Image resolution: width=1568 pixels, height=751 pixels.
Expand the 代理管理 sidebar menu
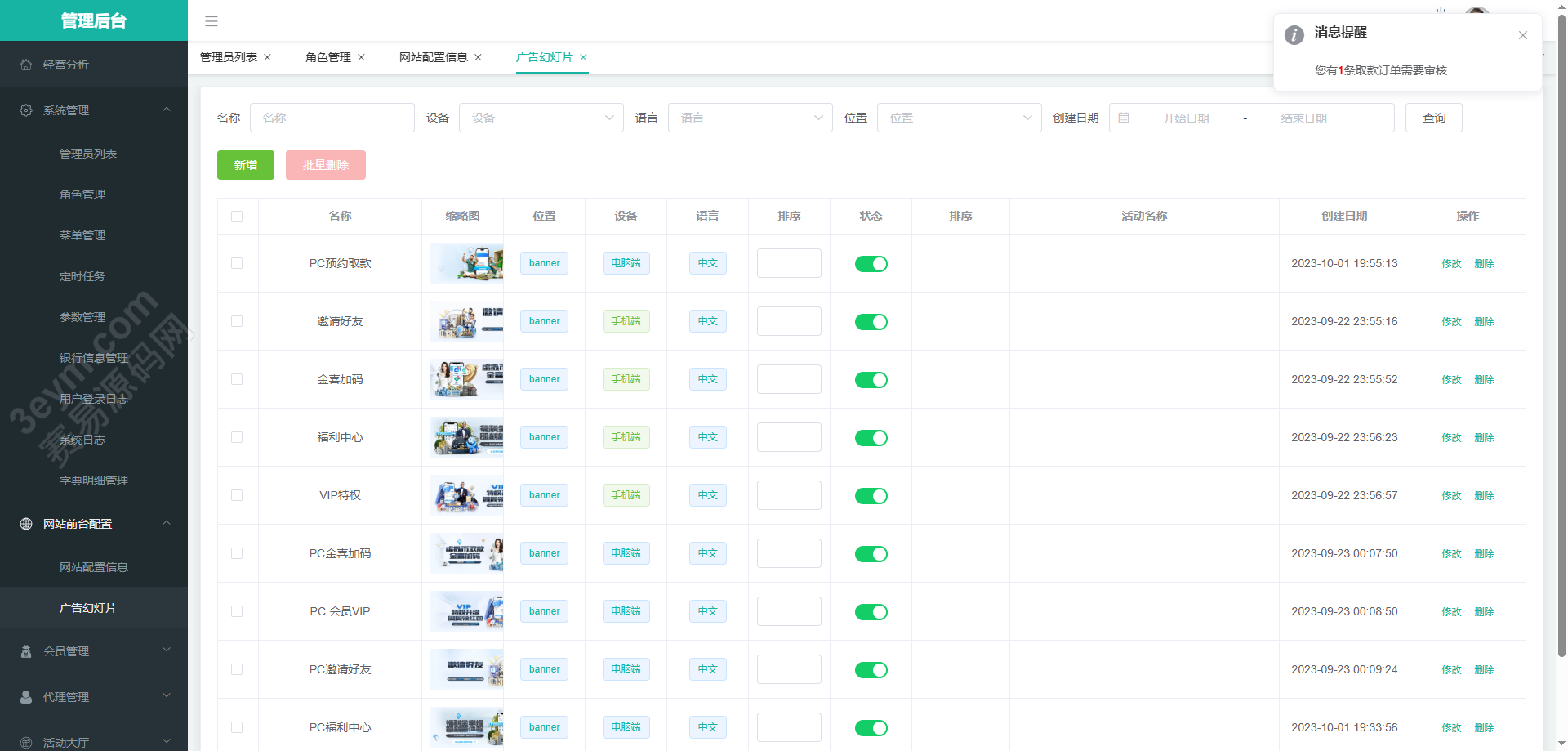(x=94, y=697)
